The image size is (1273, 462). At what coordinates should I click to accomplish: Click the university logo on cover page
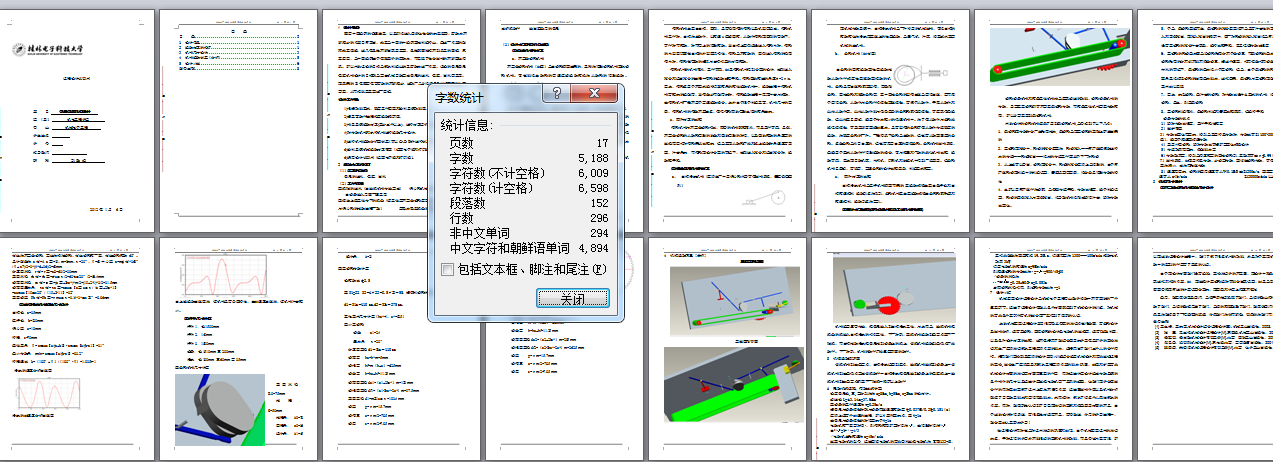(48, 51)
